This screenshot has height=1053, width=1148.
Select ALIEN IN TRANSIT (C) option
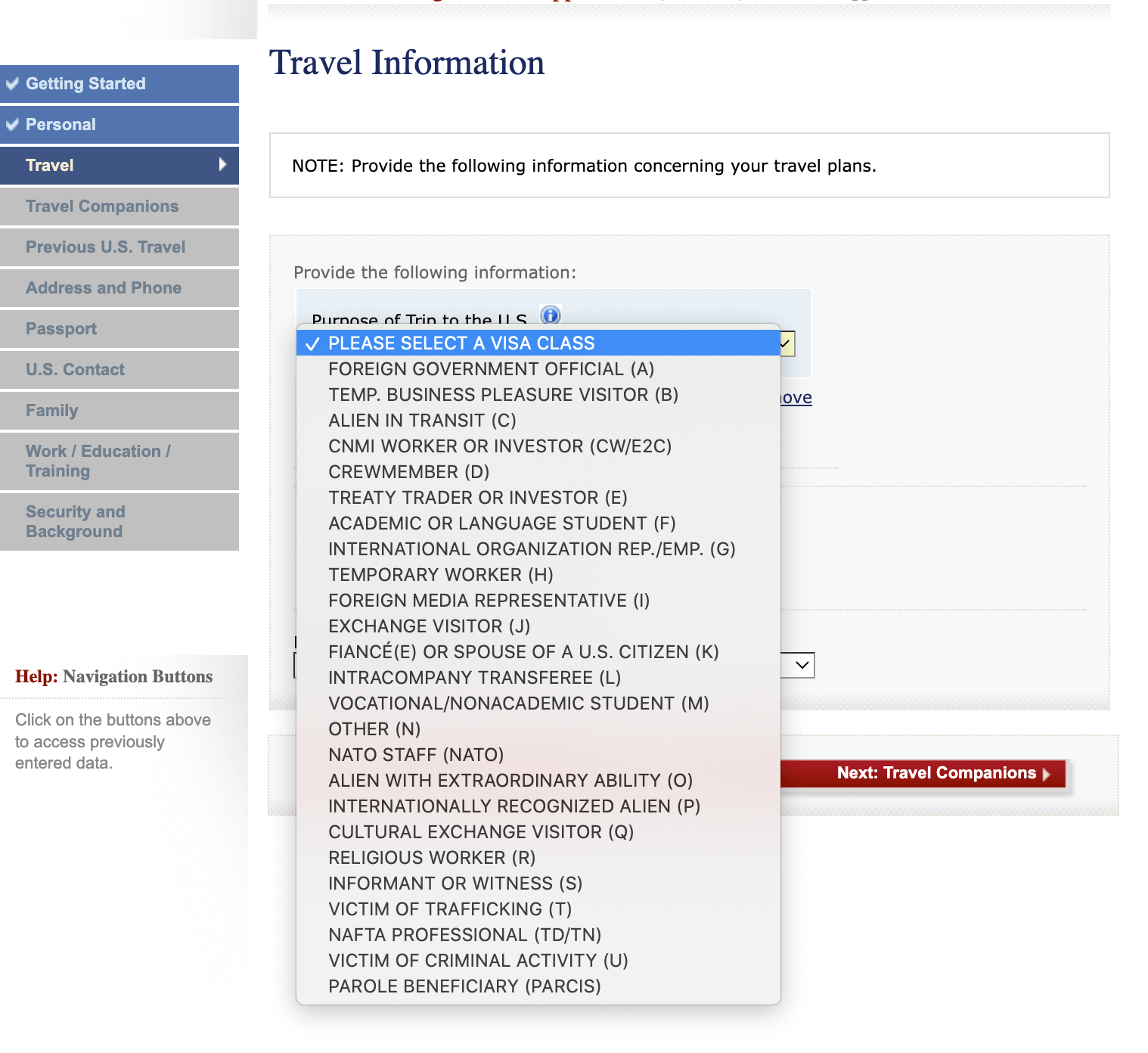(422, 421)
